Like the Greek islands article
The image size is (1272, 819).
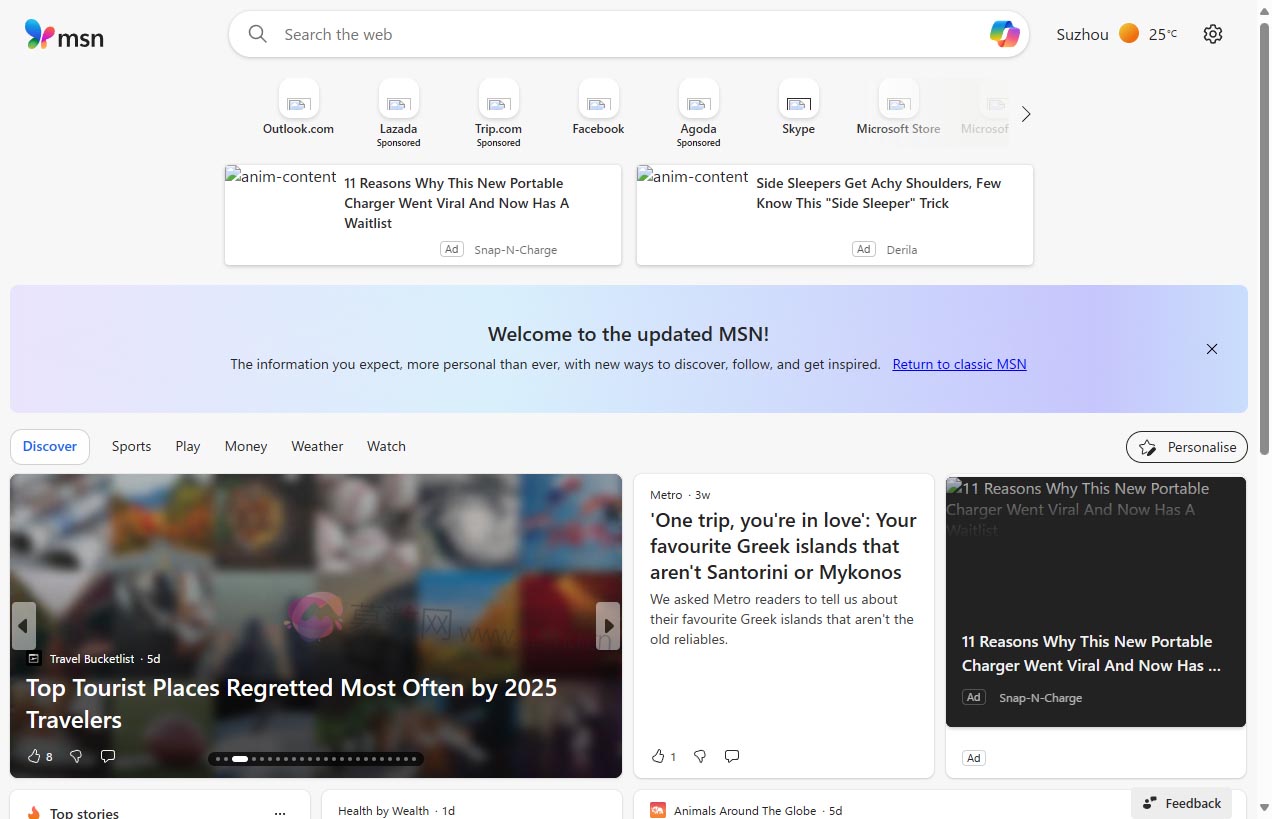[x=658, y=756]
